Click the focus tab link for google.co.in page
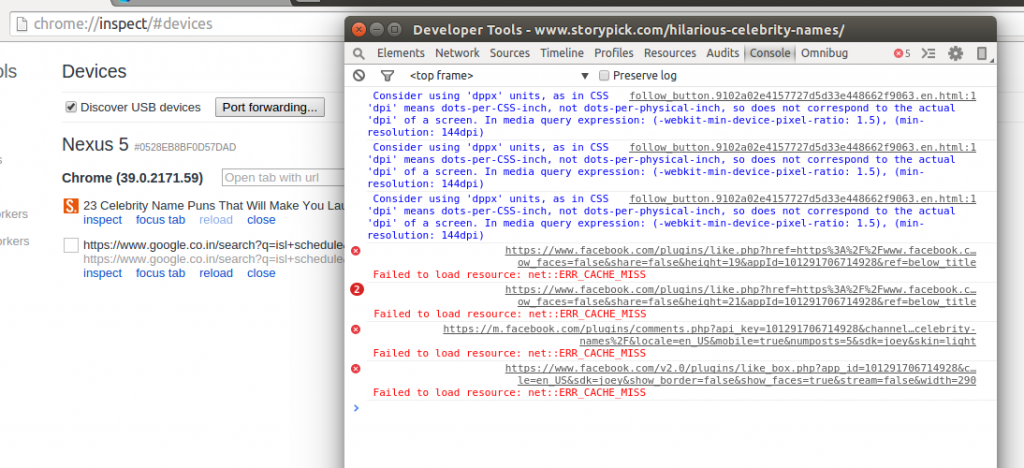This screenshot has width=1024, height=468. 160,273
